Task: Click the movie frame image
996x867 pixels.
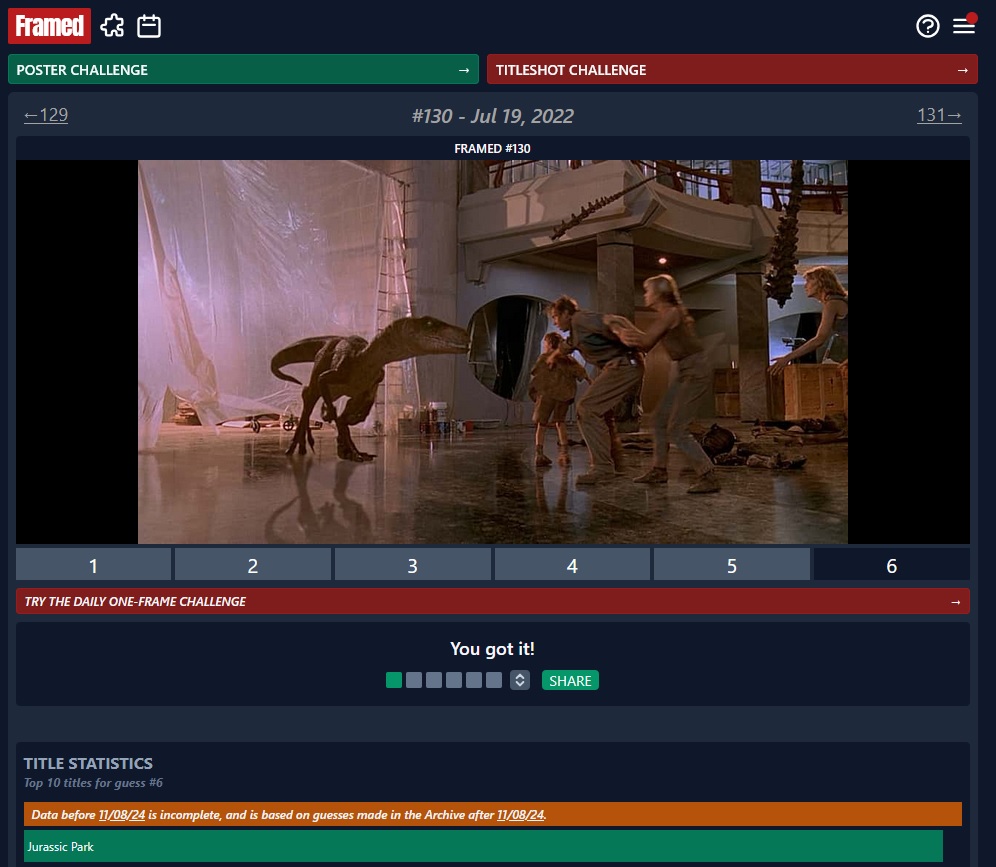Action: (x=493, y=352)
